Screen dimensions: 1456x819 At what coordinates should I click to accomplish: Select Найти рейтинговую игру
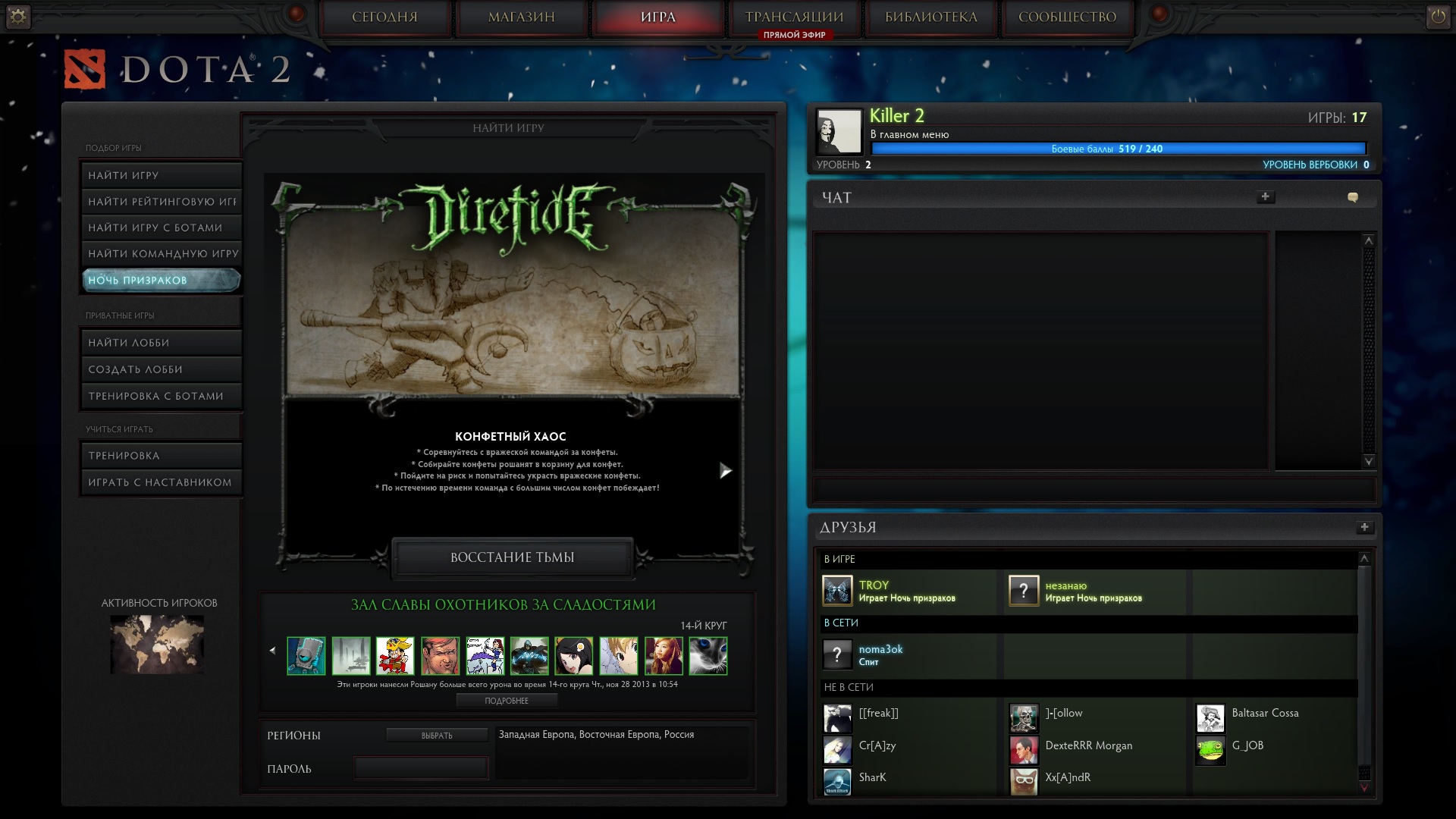pyautogui.click(x=161, y=202)
